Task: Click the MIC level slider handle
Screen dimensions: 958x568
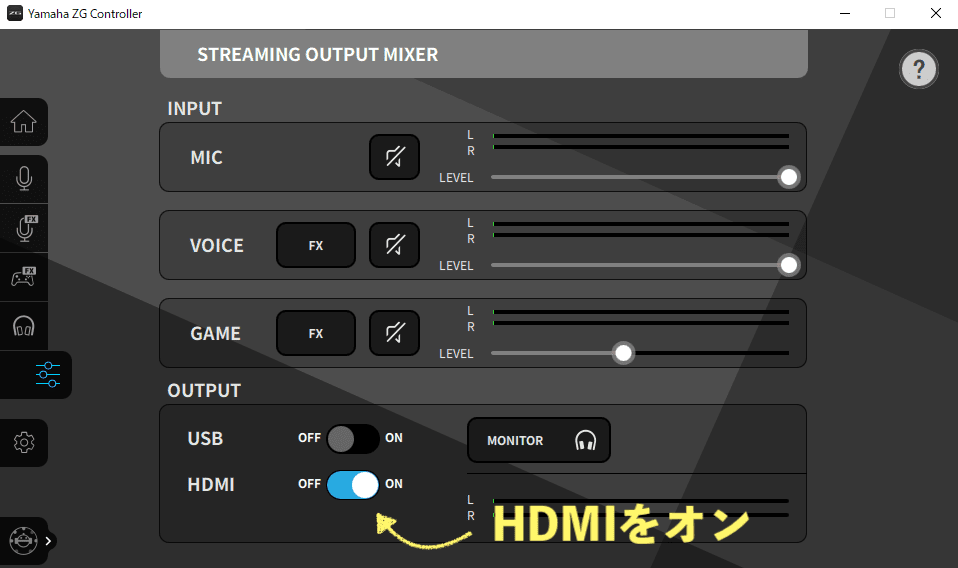Action: tap(789, 177)
